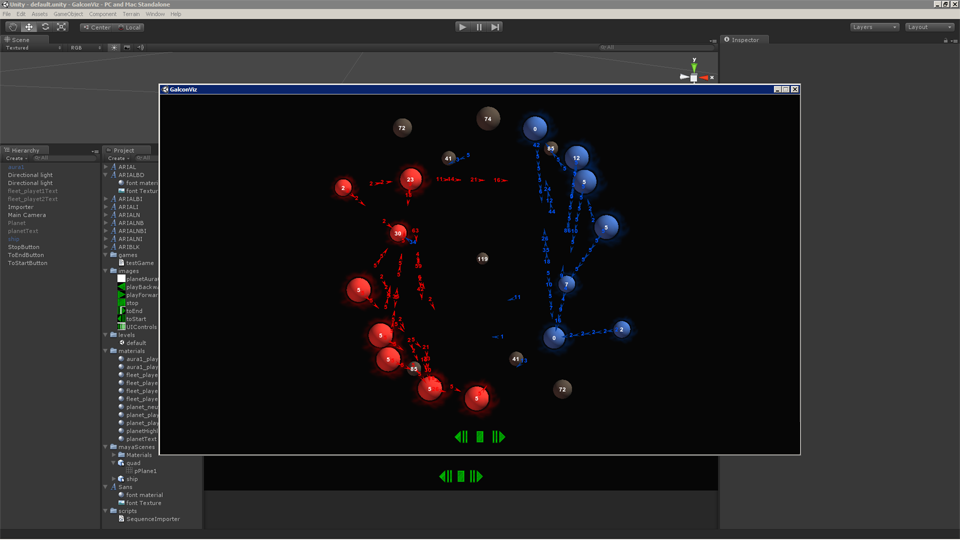
Task: Select the planetAura white texture icon
Action: coord(121,279)
